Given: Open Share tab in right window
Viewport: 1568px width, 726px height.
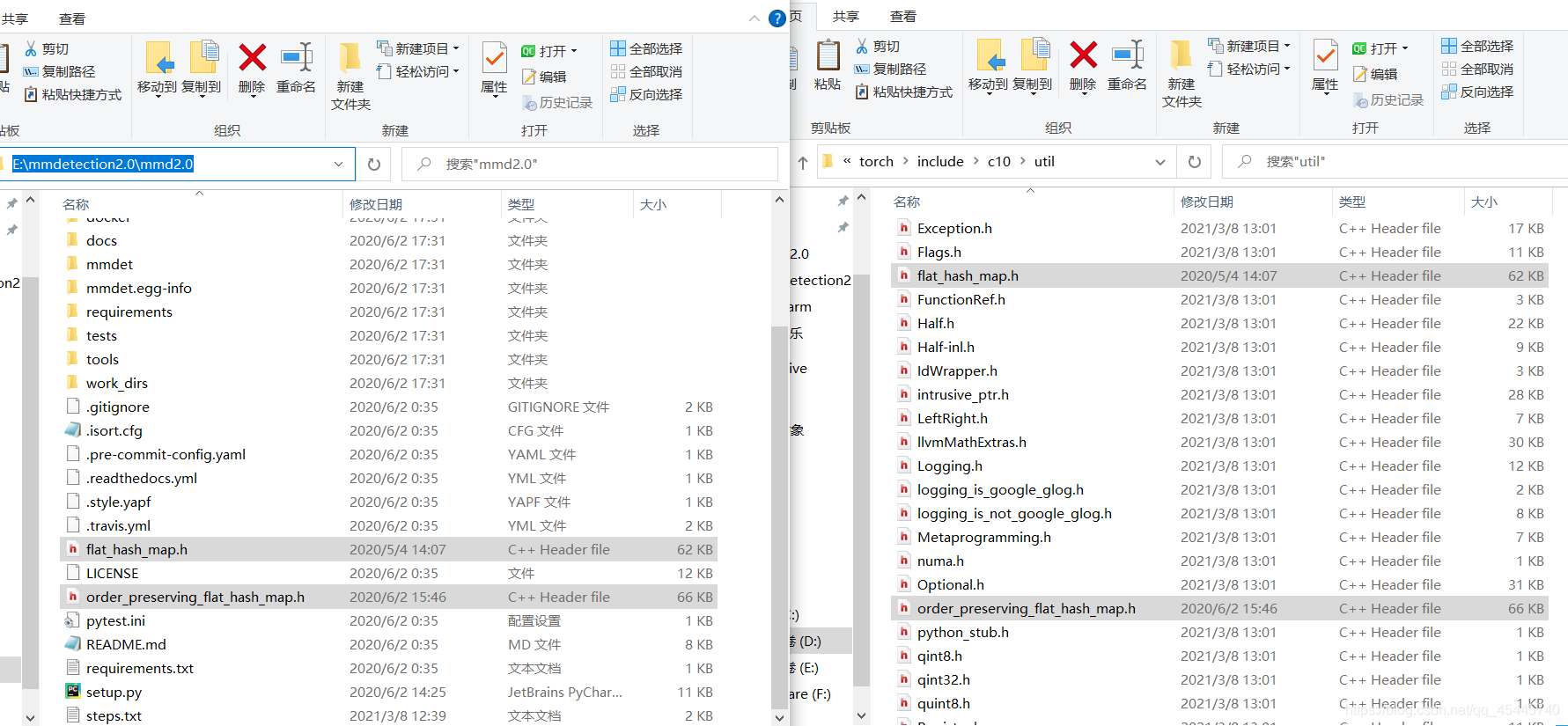Looking at the screenshot, I should [x=846, y=17].
